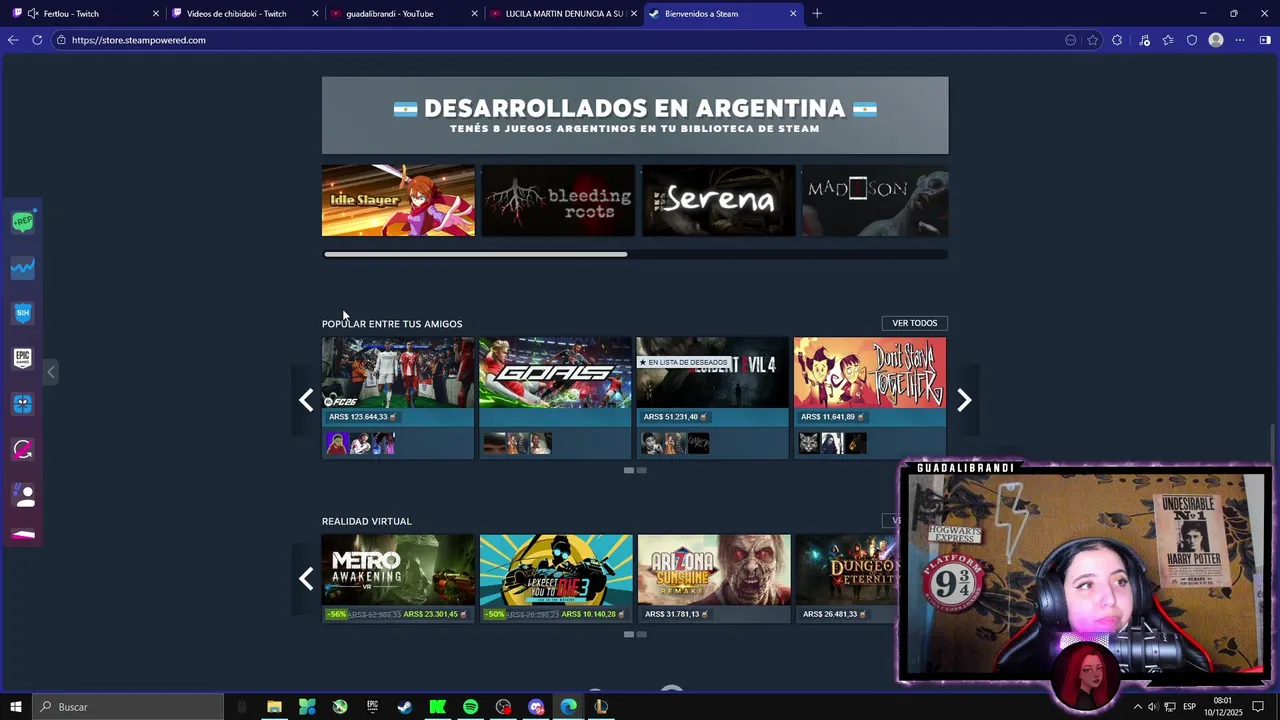
Task: Collapse the extension sidebar with the arrow
Action: [x=51, y=372]
